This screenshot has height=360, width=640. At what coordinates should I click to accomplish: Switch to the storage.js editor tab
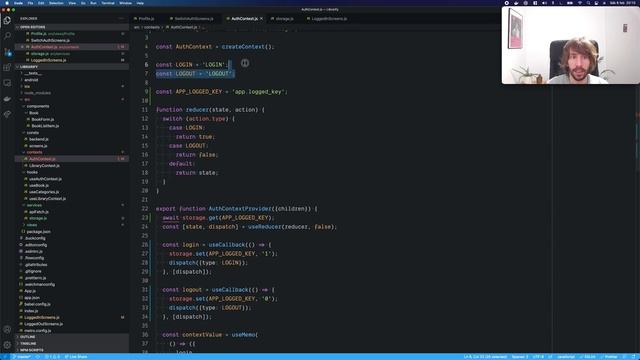(x=284, y=18)
